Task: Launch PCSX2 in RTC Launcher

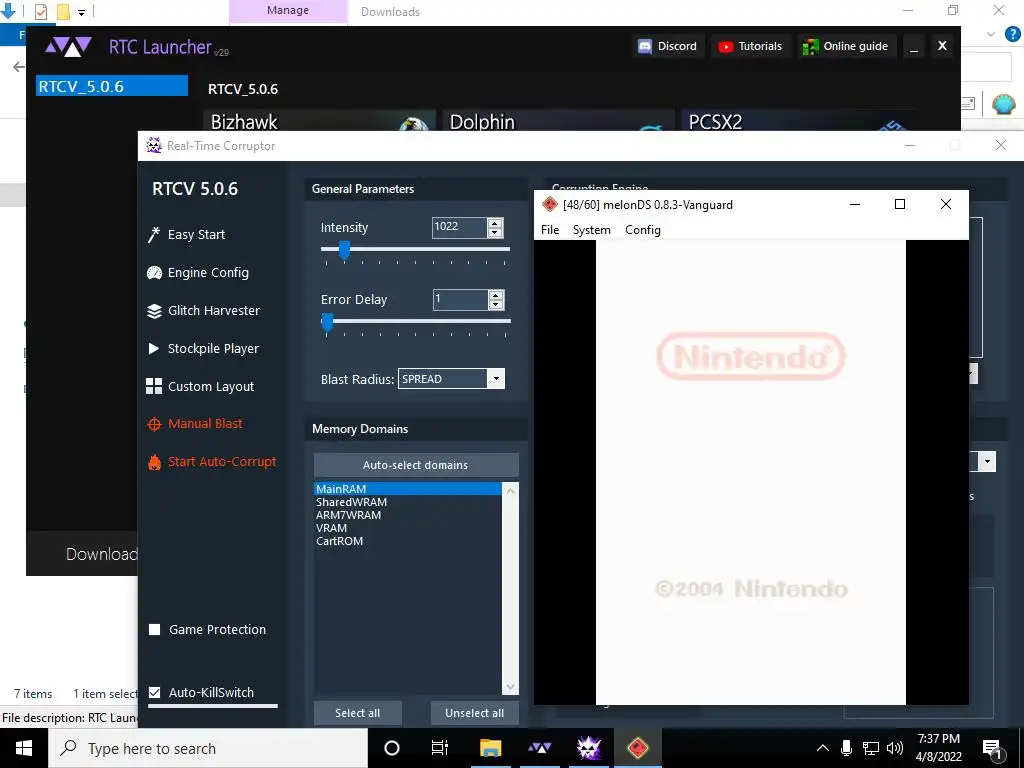Action: [x=797, y=121]
